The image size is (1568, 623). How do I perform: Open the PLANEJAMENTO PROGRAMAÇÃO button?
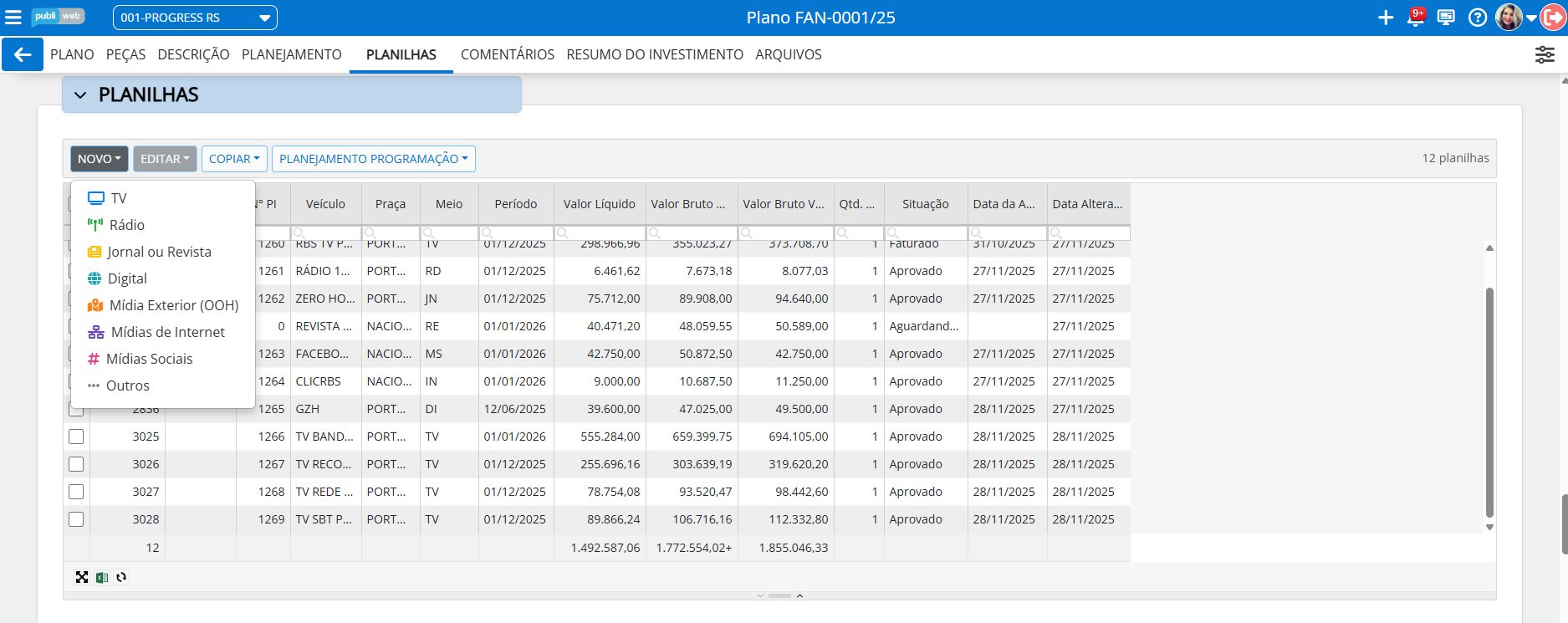[x=373, y=159]
